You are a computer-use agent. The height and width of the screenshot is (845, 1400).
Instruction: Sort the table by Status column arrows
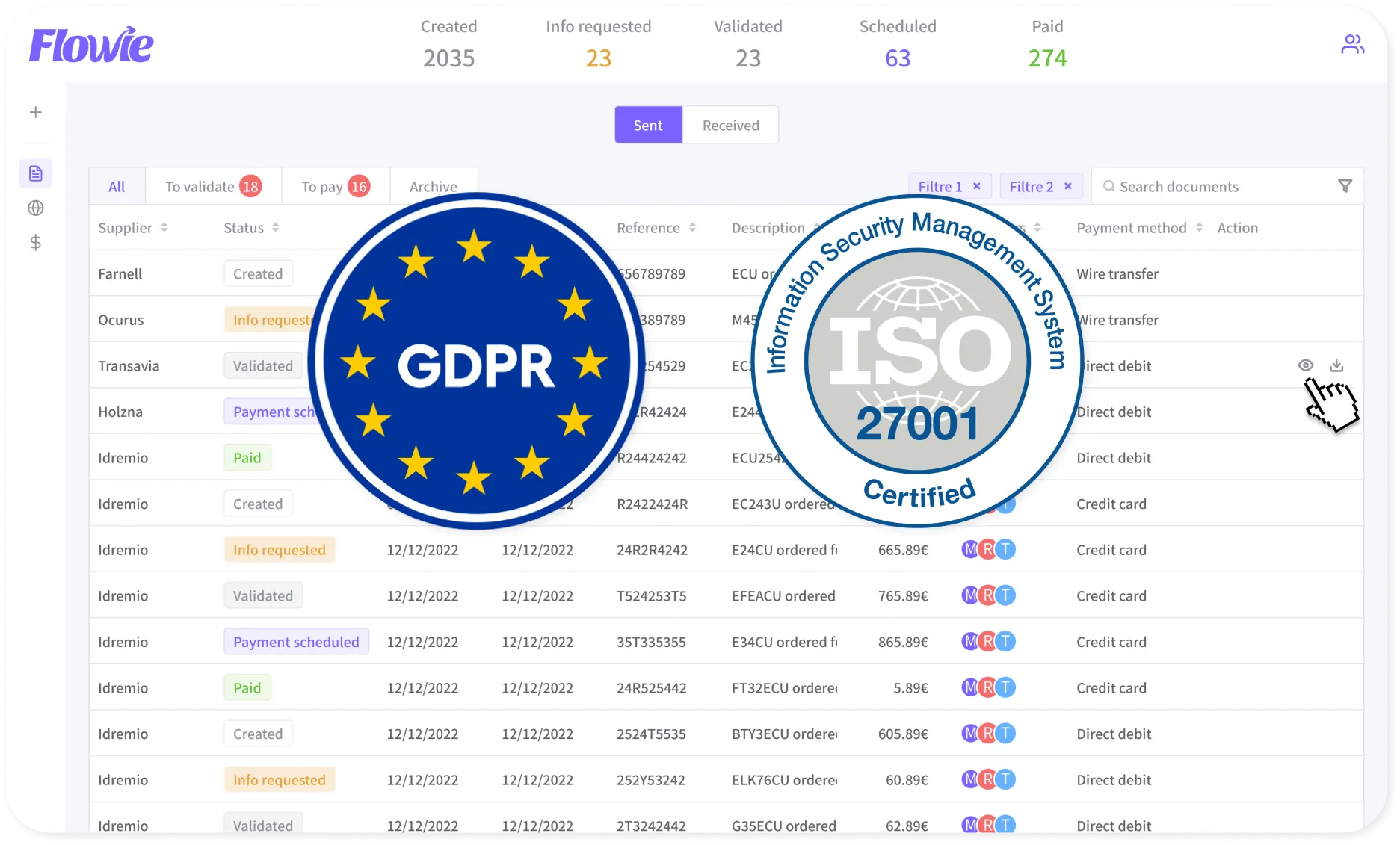[275, 227]
